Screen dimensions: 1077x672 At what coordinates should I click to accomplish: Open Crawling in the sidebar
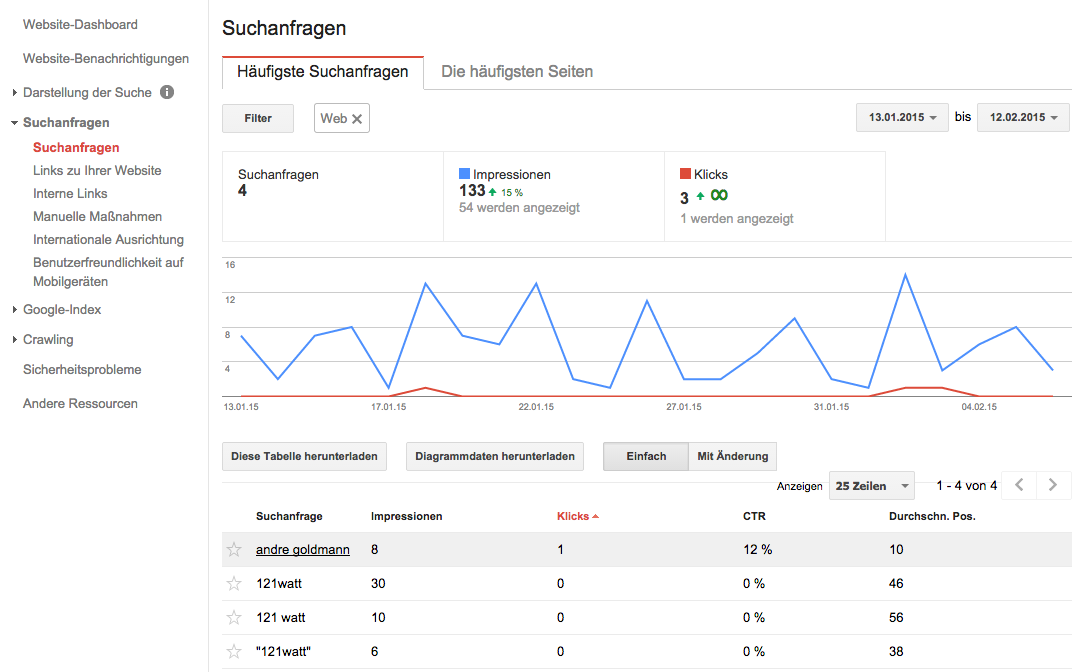click(48, 339)
